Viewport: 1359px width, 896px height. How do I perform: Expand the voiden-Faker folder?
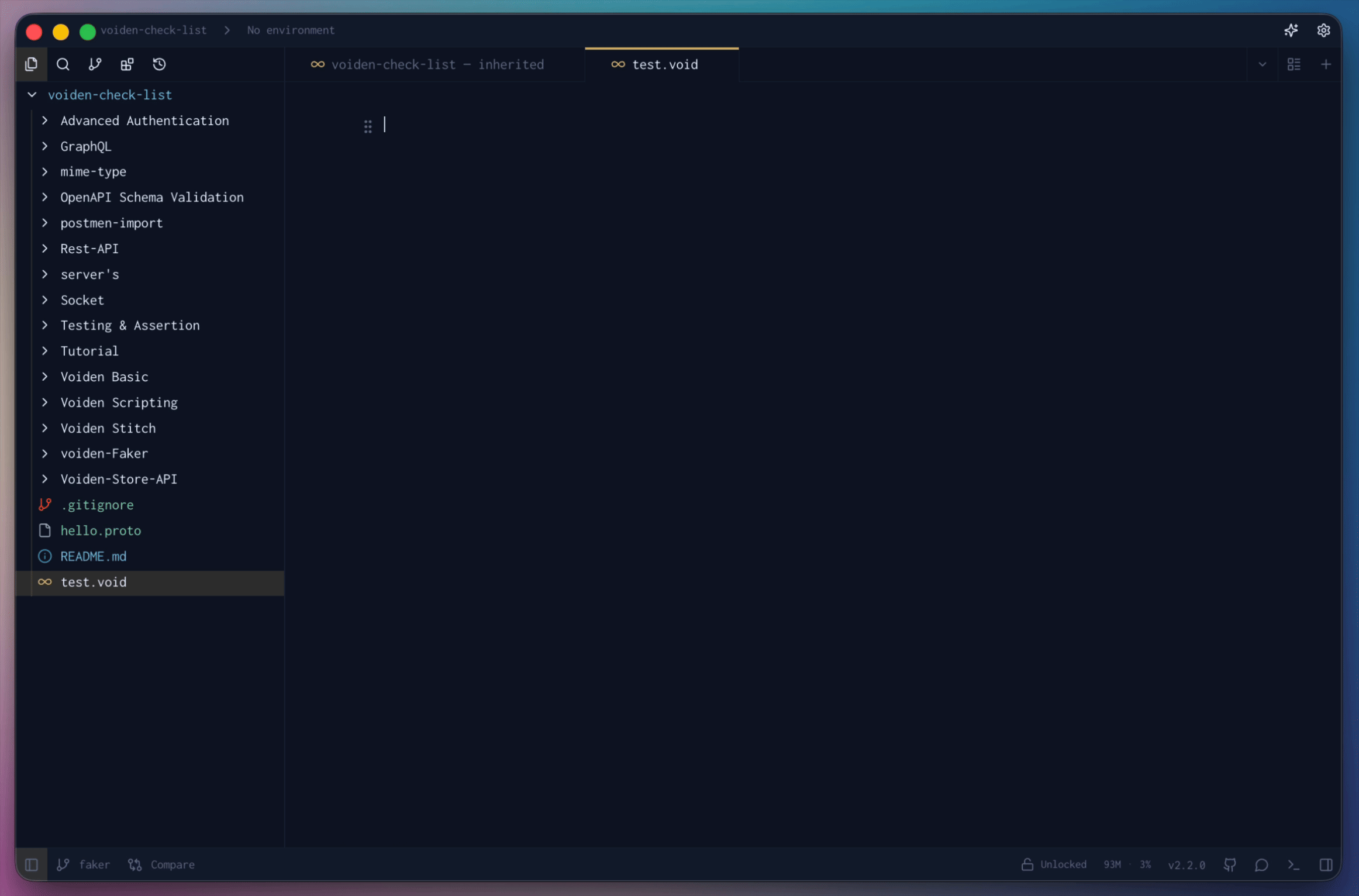[x=151, y=453]
